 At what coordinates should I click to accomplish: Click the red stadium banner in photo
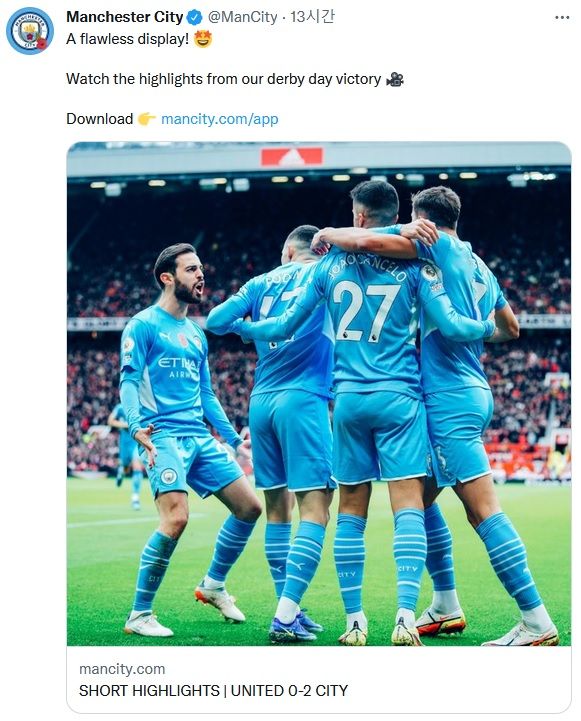pos(292,157)
